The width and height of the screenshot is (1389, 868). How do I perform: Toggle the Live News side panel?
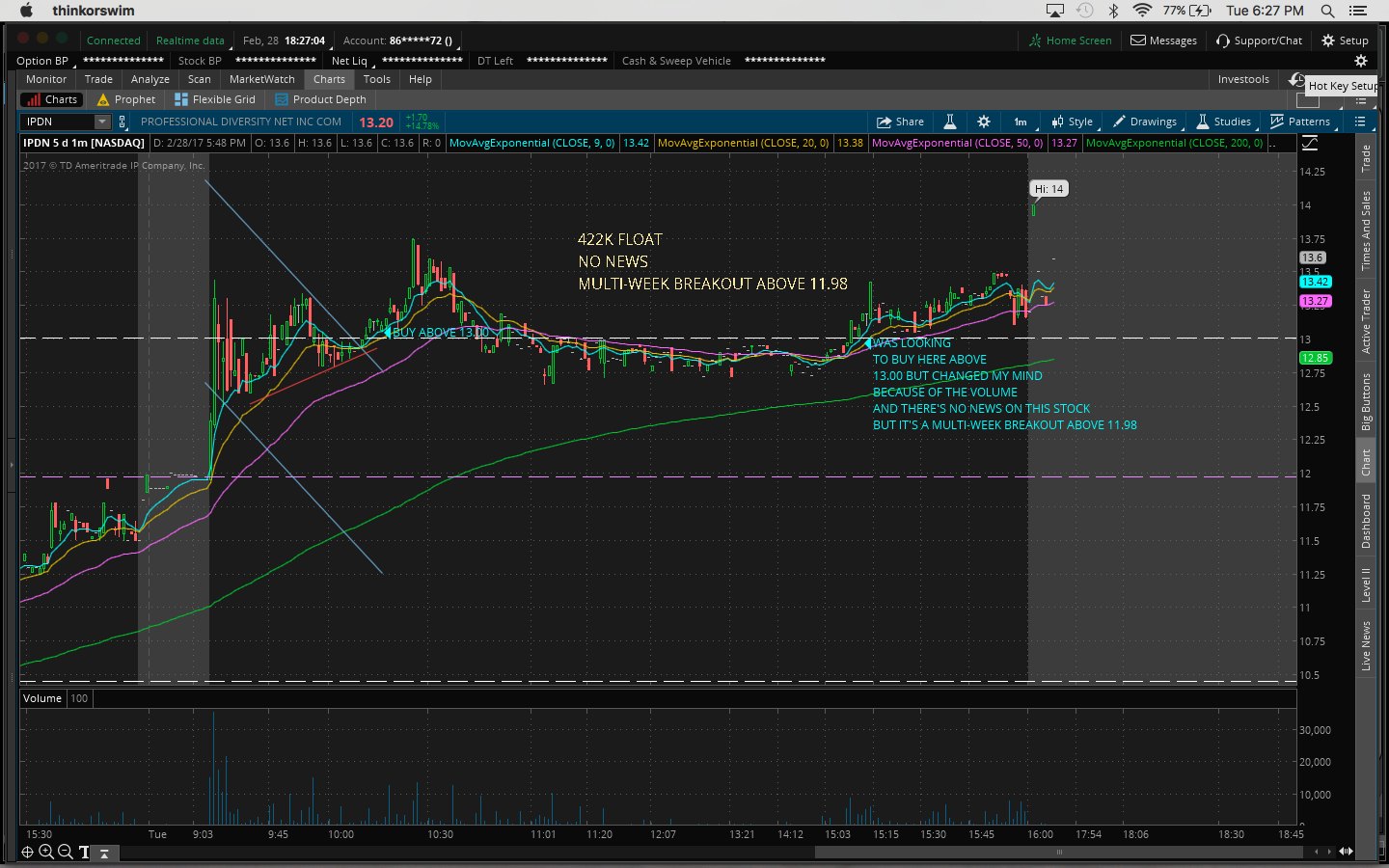pyautogui.click(x=1366, y=646)
